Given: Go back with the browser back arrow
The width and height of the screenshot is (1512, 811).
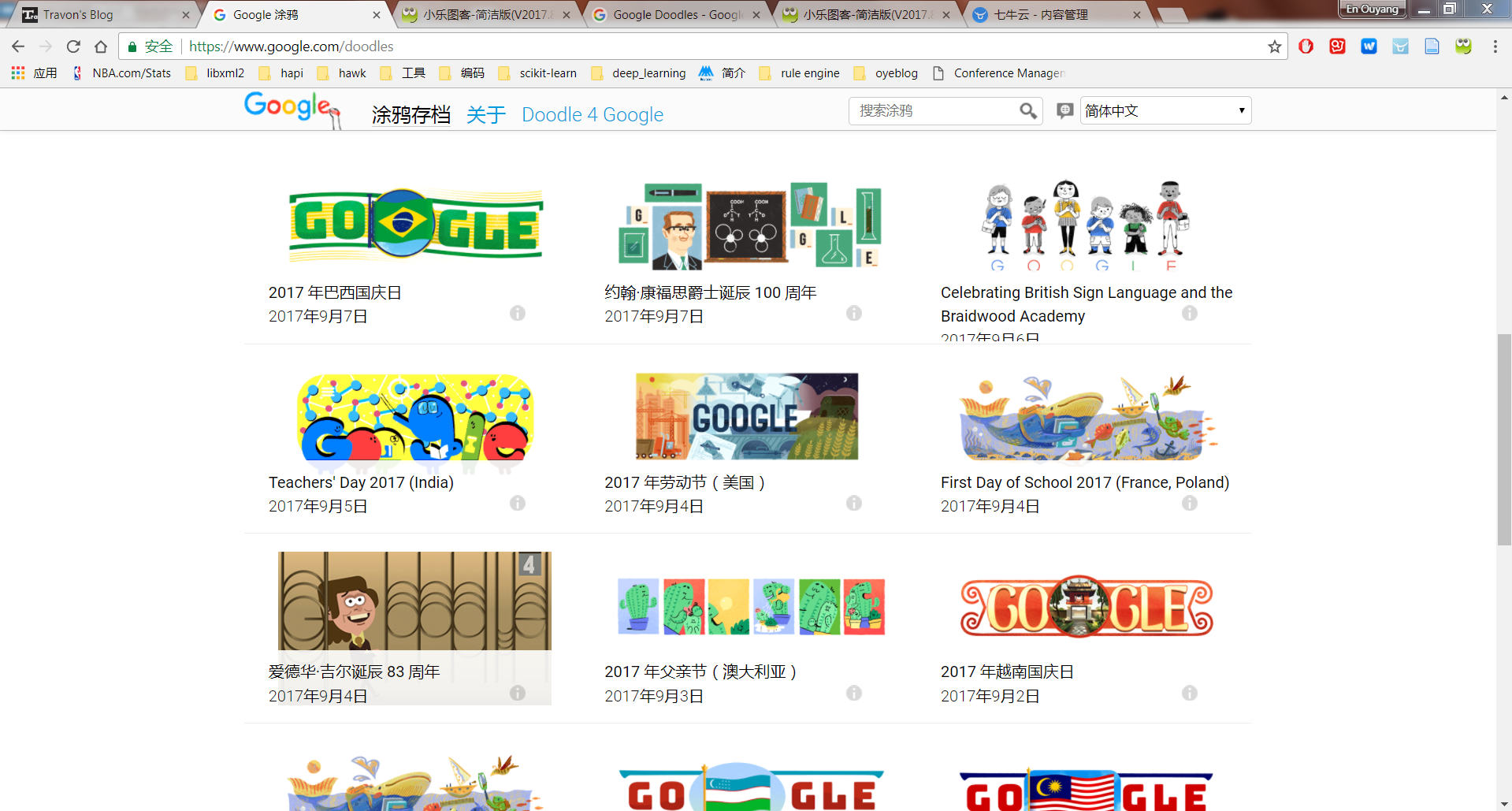Looking at the screenshot, I should click(18, 47).
